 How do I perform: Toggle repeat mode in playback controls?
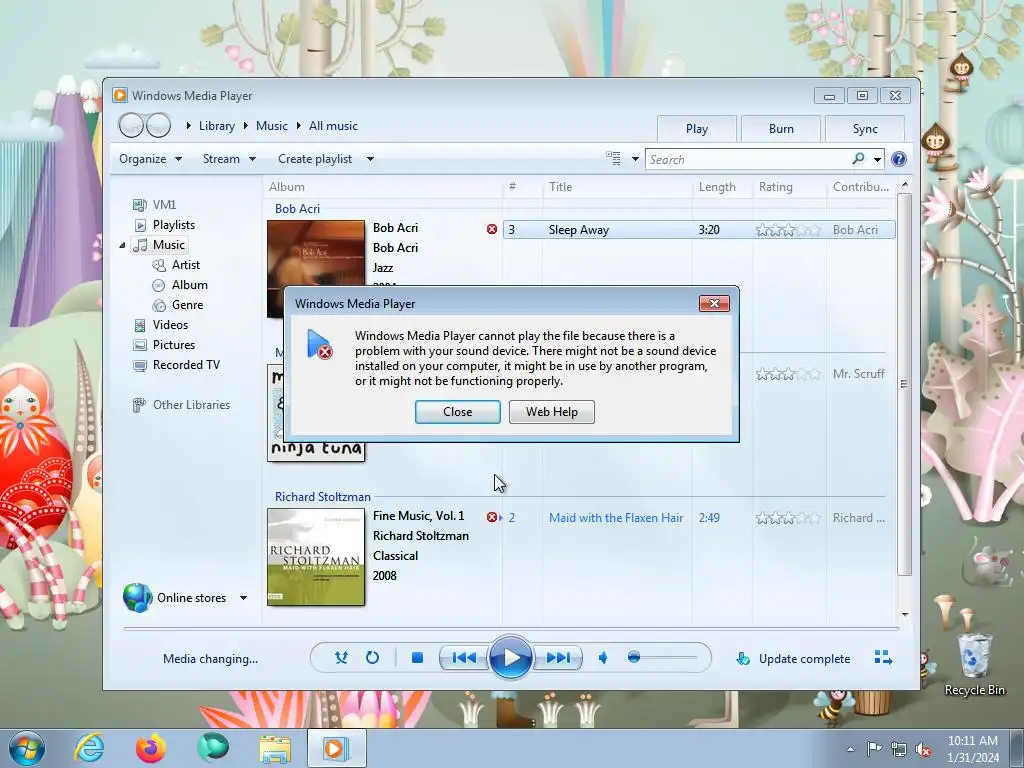(x=372, y=658)
